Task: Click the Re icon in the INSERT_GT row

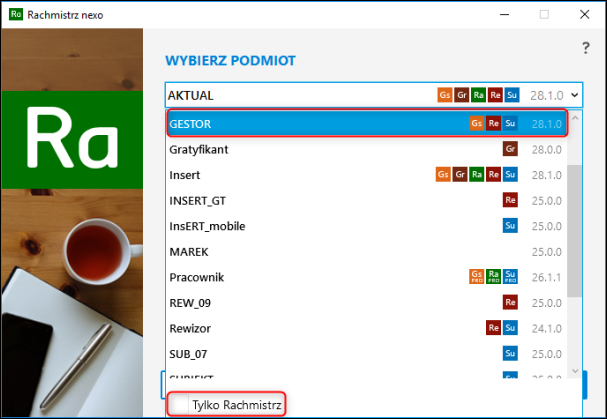Action: (510, 200)
